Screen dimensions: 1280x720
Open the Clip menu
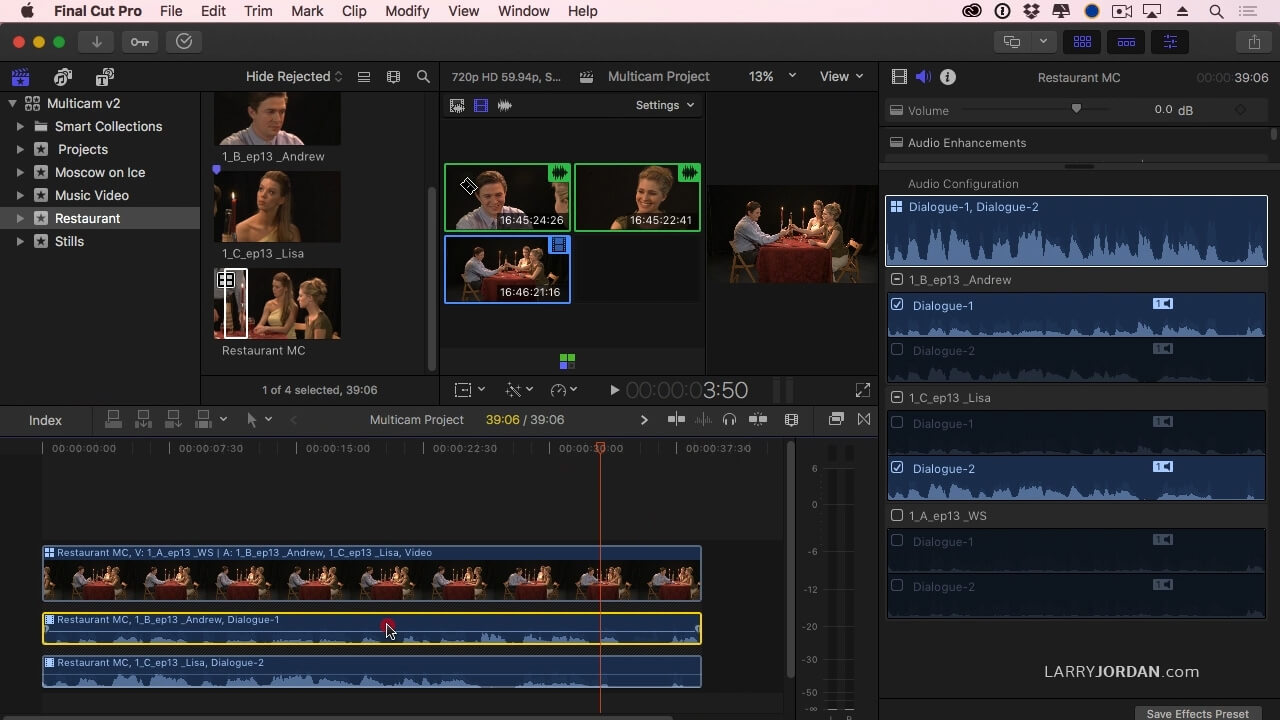(354, 11)
